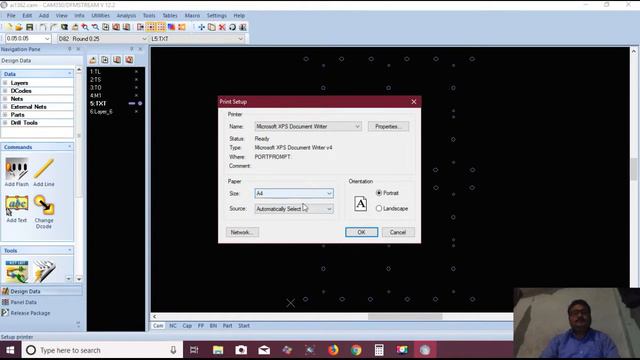Click the Network button
This screenshot has height=360, width=640.
[x=242, y=232]
